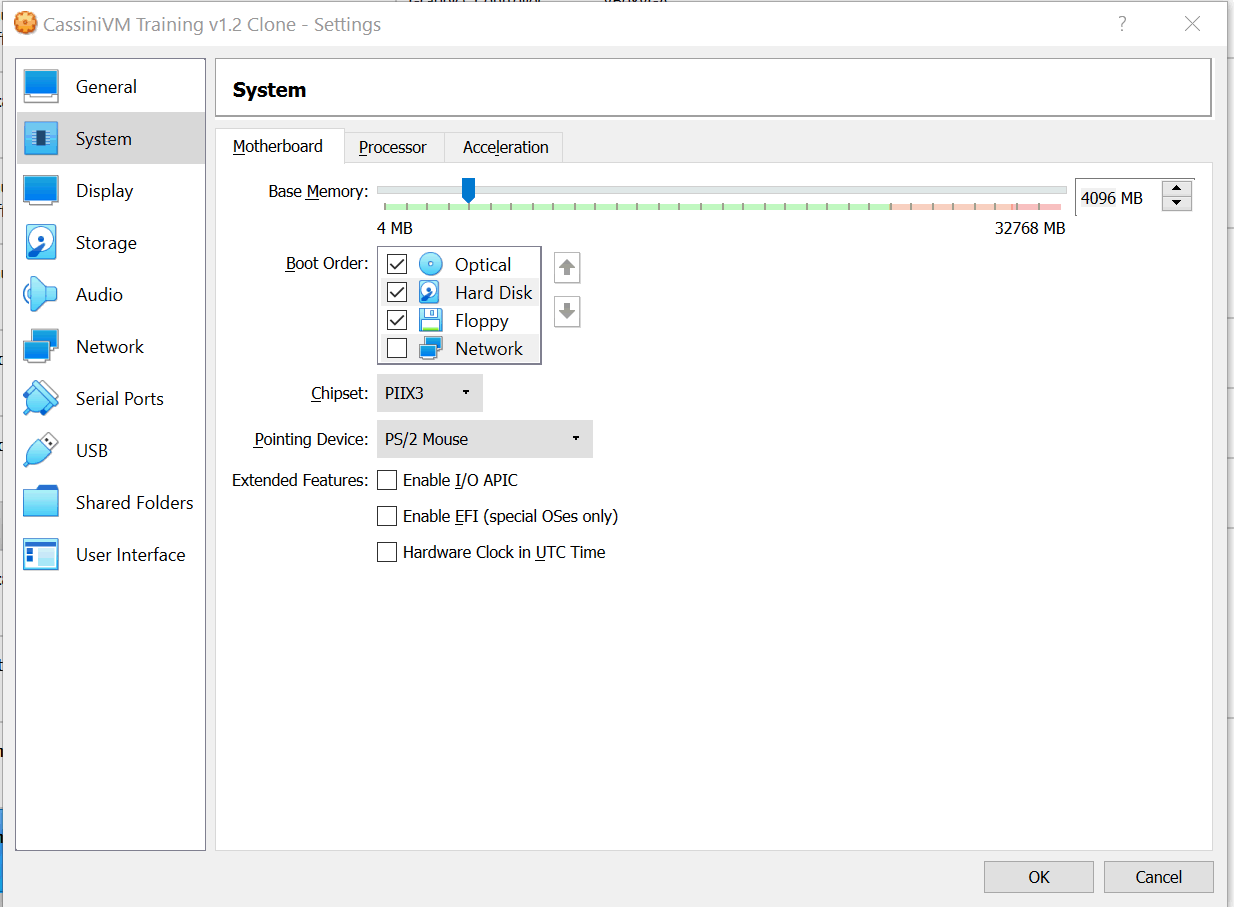Image resolution: width=1234 pixels, height=907 pixels.
Task: Select the System chip icon
Action: 42,139
